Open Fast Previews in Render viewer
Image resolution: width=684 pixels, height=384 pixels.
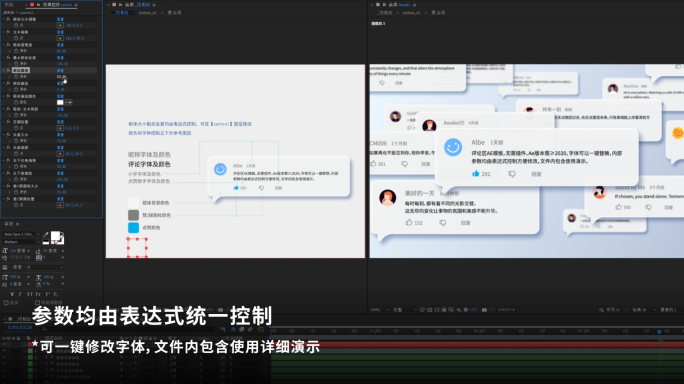[422, 310]
